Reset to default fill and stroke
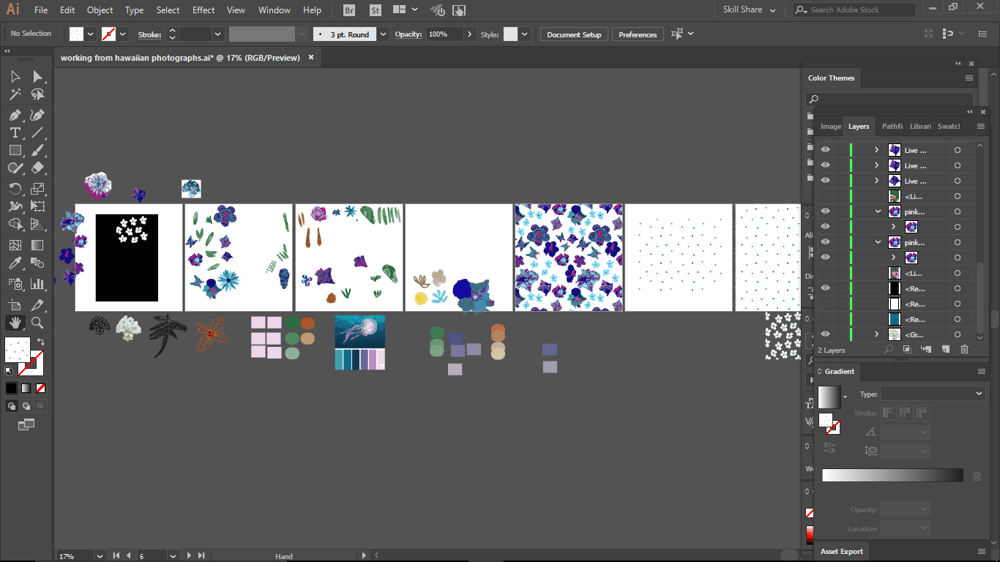Viewport: 1000px width, 562px height. tap(9, 371)
